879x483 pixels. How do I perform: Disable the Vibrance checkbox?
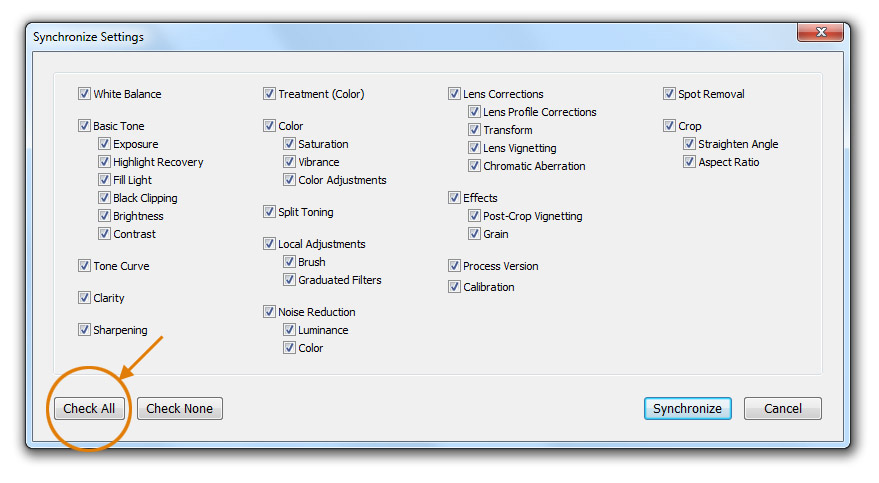[x=289, y=162]
